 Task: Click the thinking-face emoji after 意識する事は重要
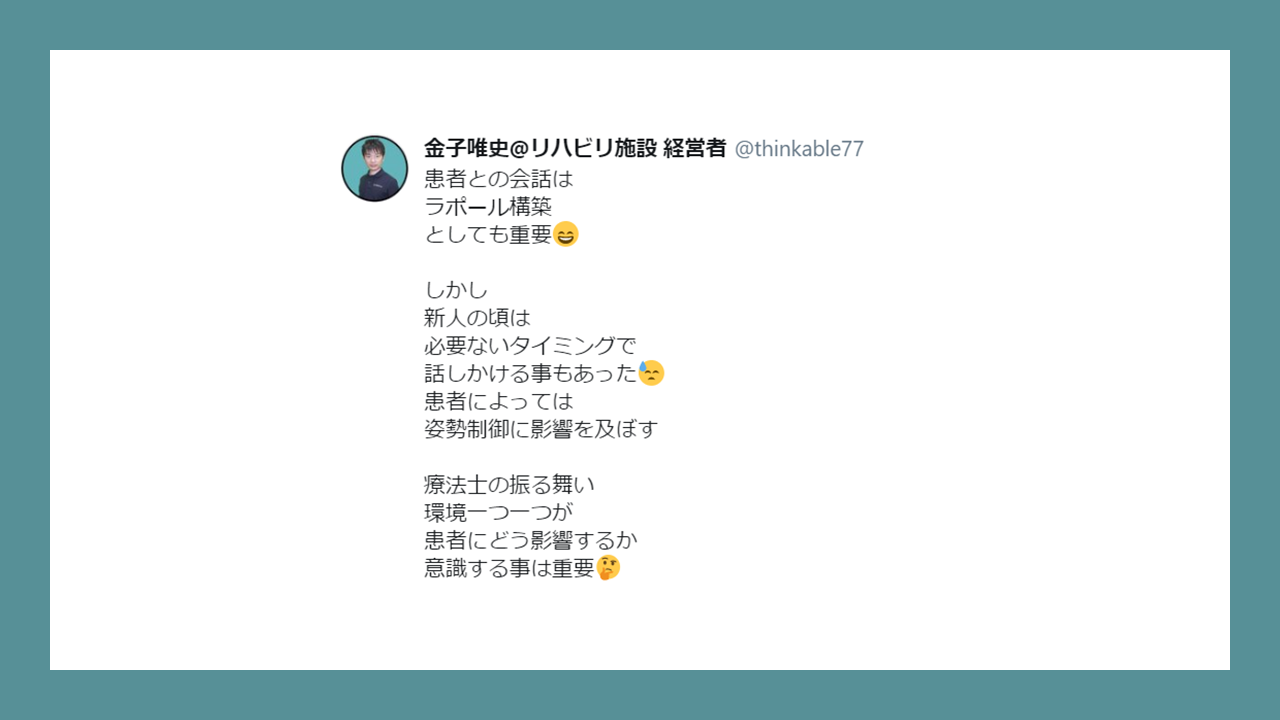(608, 568)
